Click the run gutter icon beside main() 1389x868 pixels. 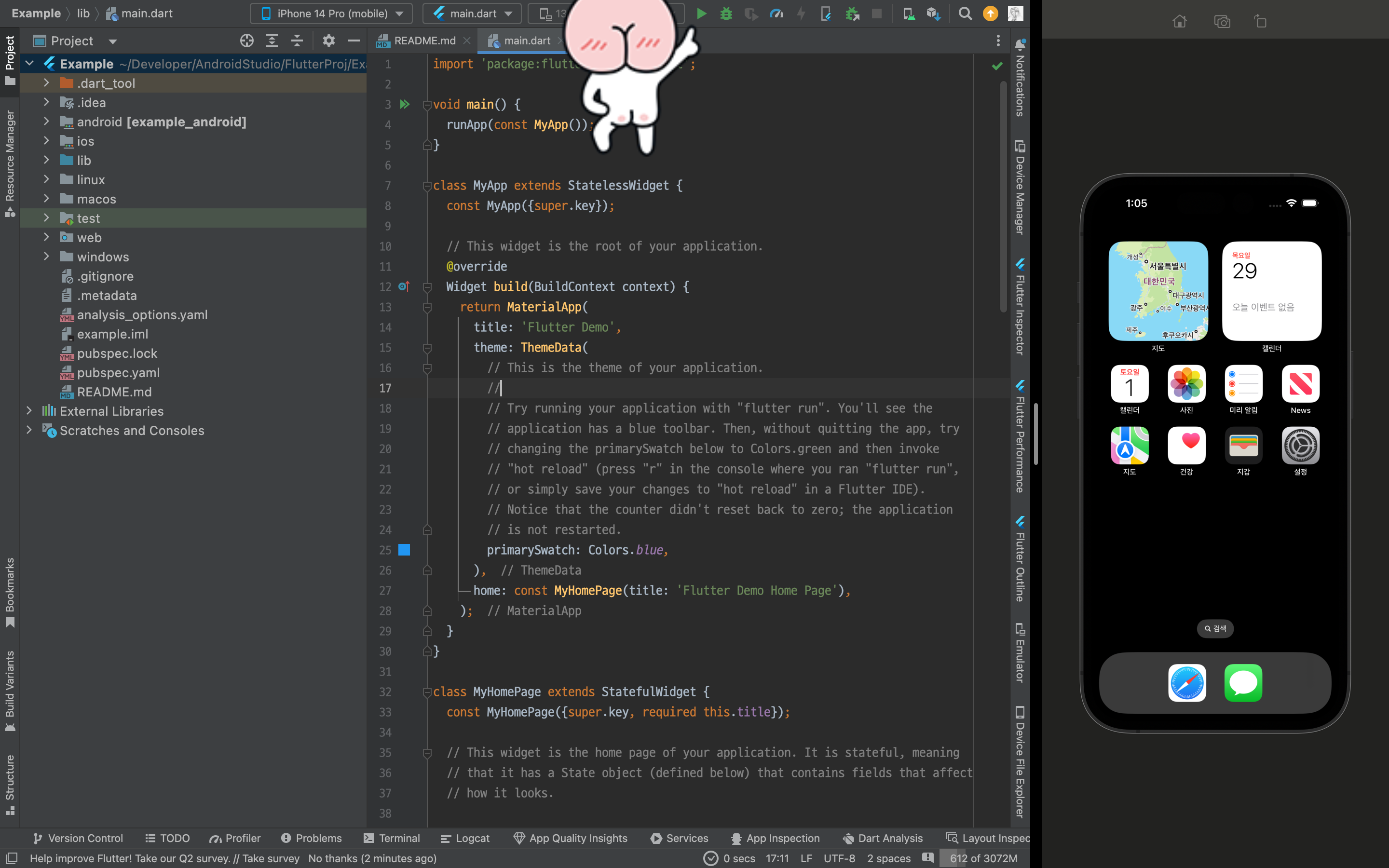tap(405, 105)
